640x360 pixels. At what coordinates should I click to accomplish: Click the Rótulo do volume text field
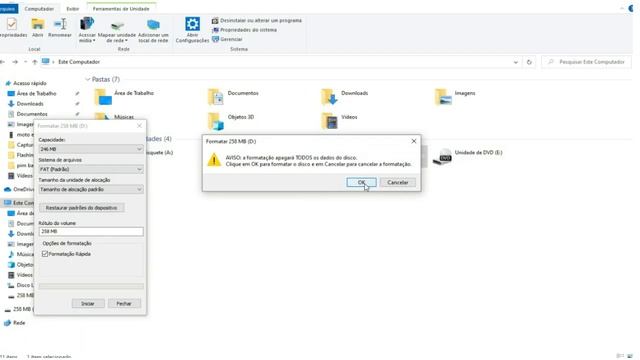tap(91, 231)
